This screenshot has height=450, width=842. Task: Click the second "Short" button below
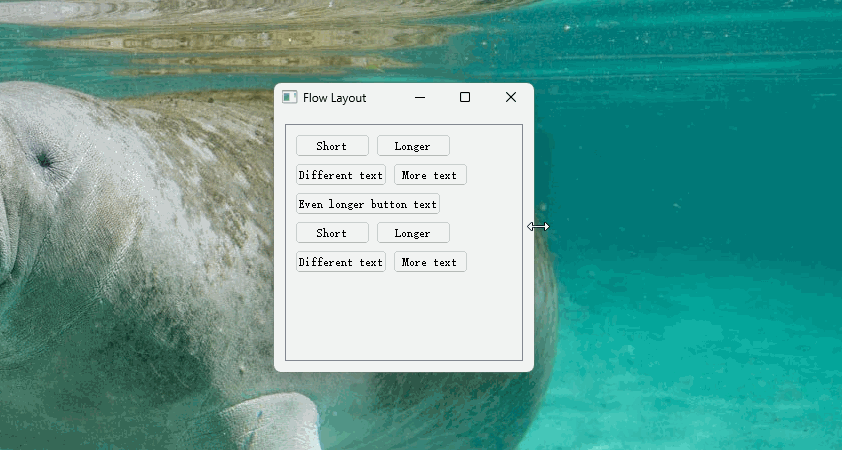click(x=332, y=233)
